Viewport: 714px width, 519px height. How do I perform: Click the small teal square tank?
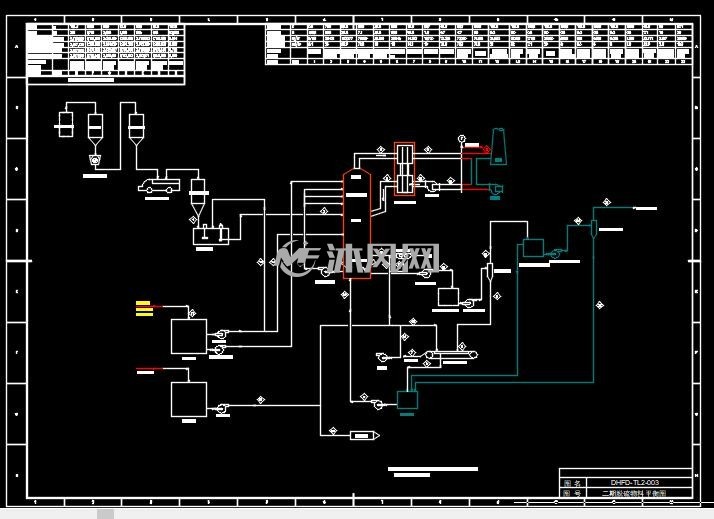pyautogui.click(x=407, y=400)
